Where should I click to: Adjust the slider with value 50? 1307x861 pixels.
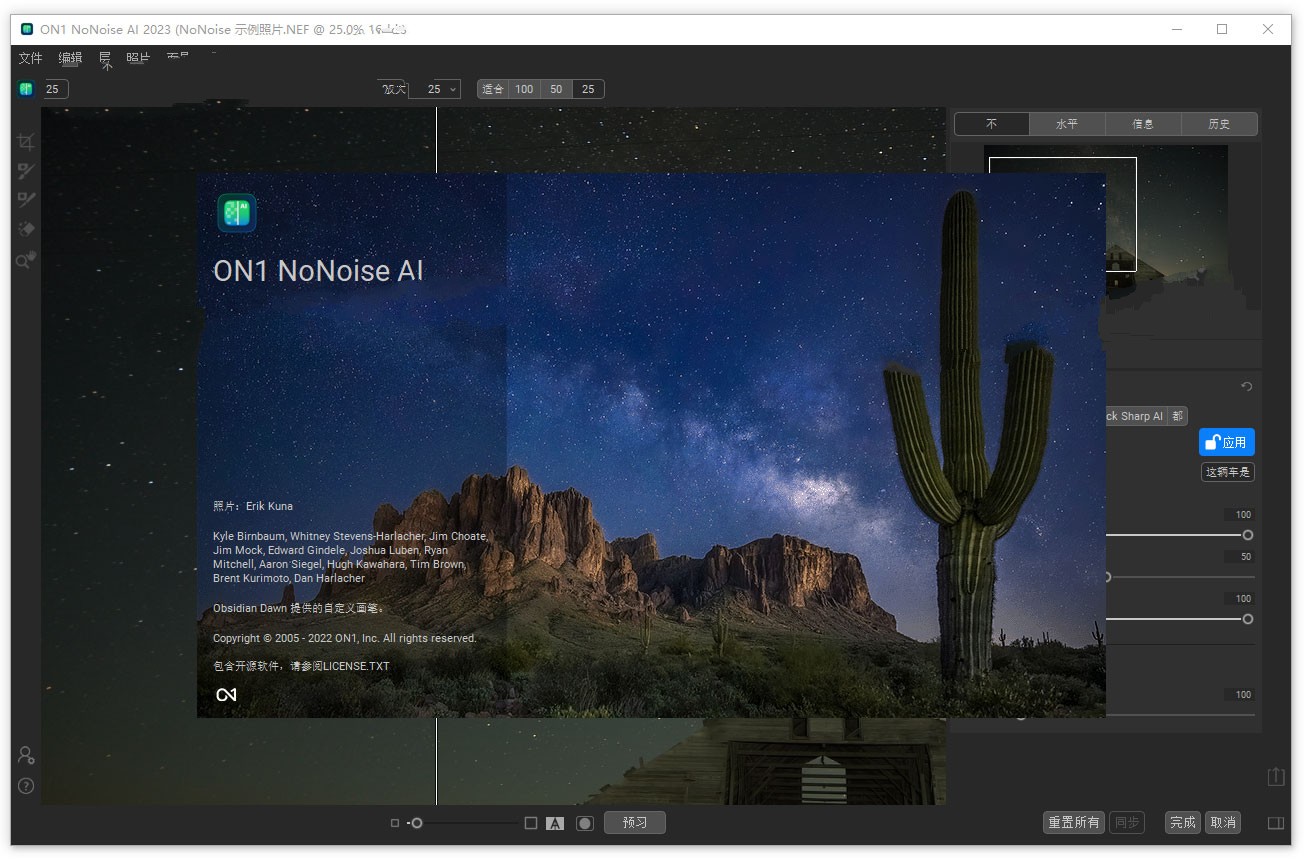pos(1108,577)
